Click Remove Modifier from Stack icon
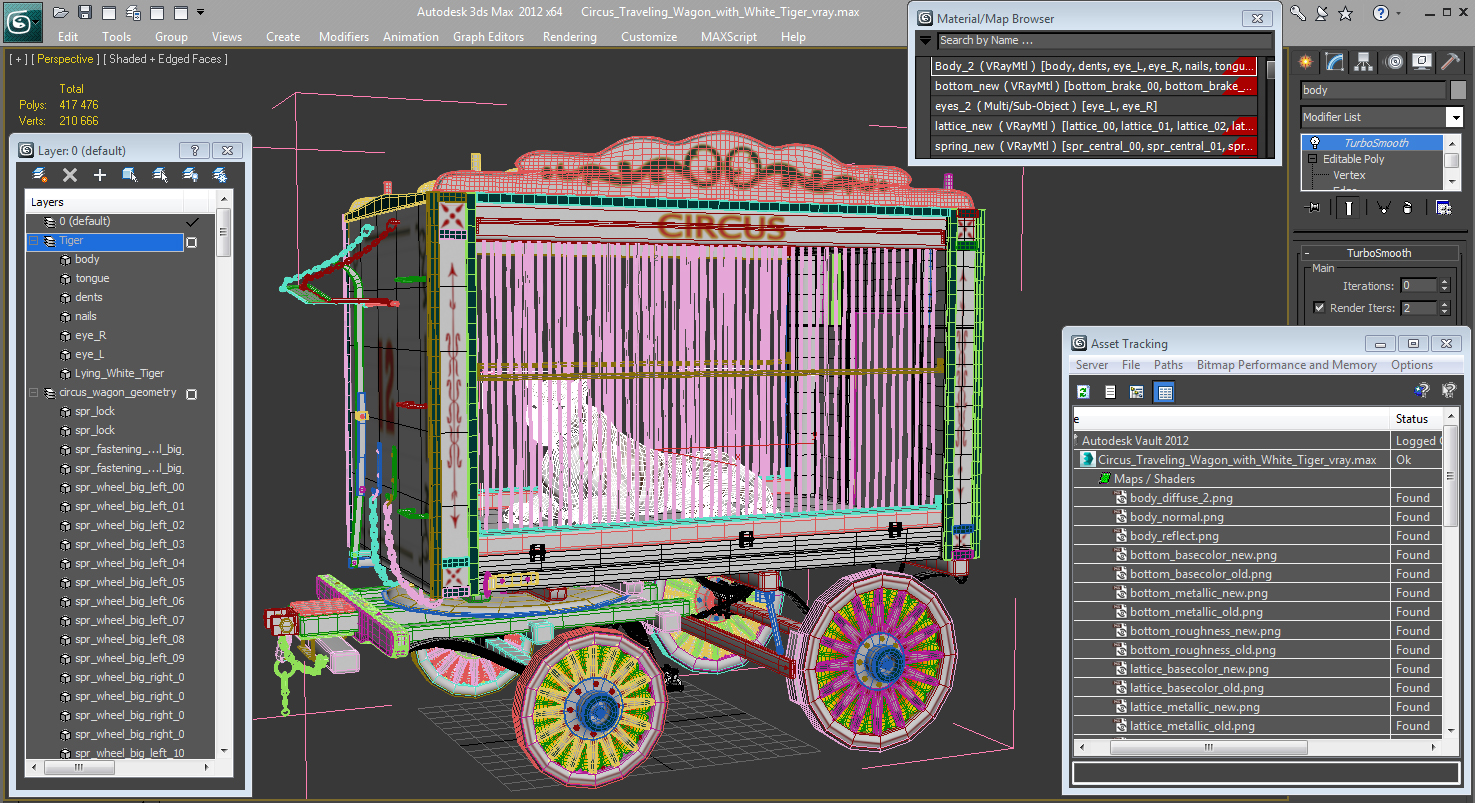Image resolution: width=1475 pixels, height=803 pixels. (x=1408, y=208)
